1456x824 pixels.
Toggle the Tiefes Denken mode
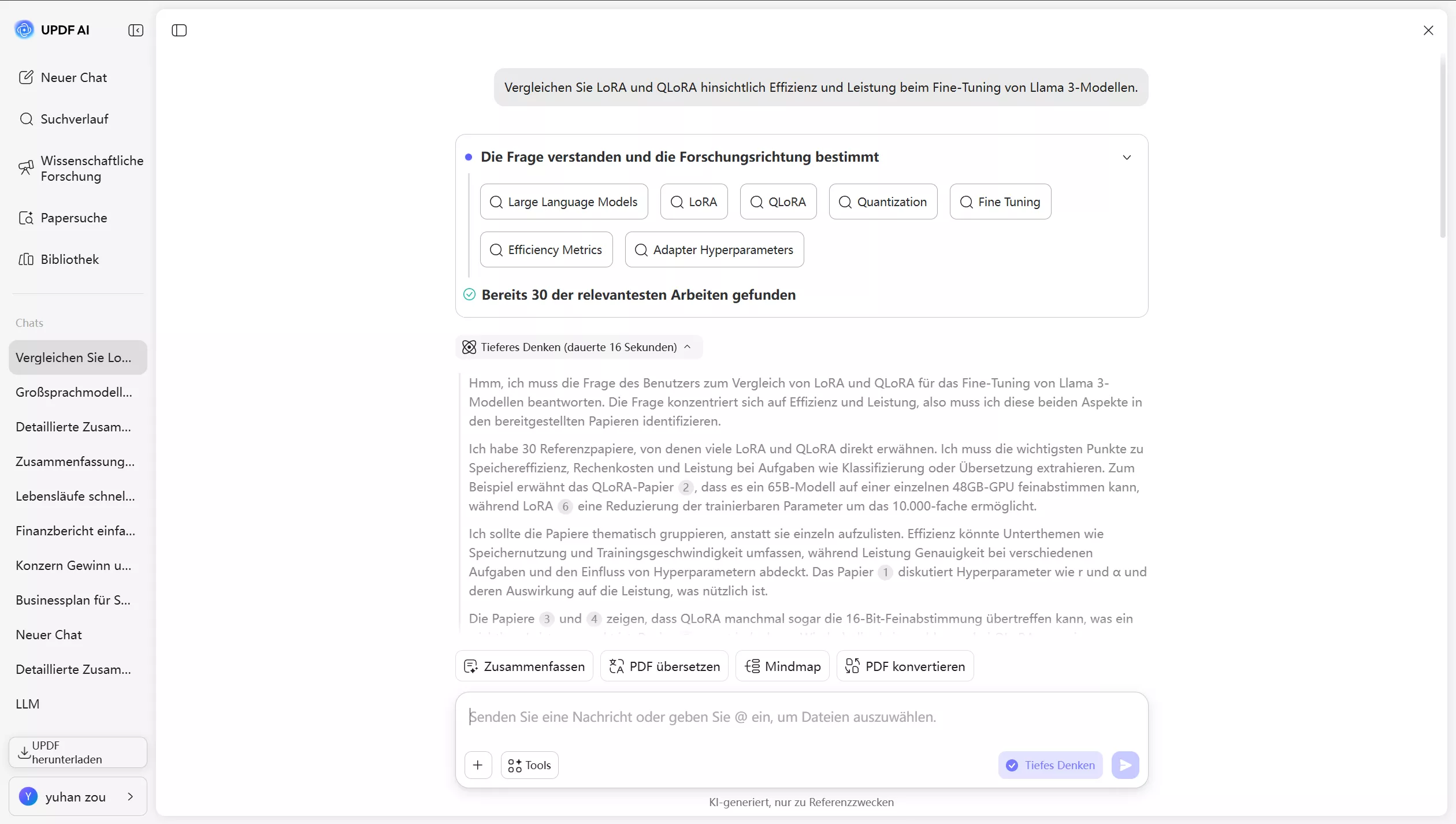[1050, 765]
